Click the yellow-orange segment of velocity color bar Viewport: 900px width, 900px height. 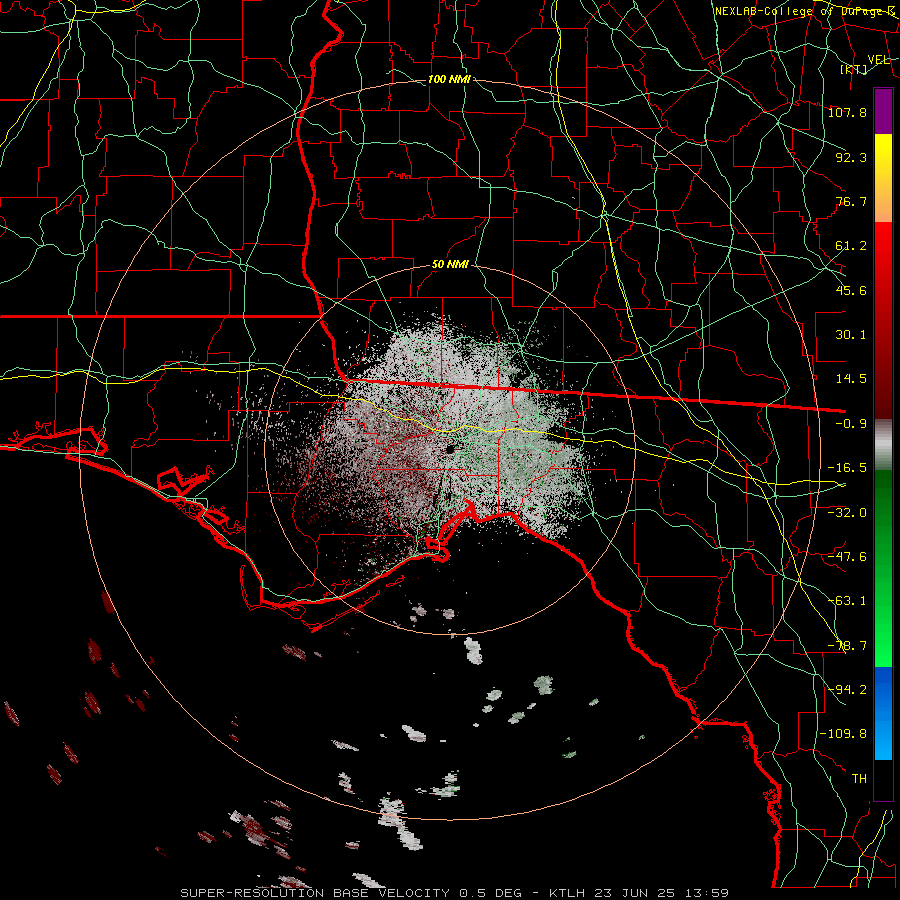click(883, 178)
